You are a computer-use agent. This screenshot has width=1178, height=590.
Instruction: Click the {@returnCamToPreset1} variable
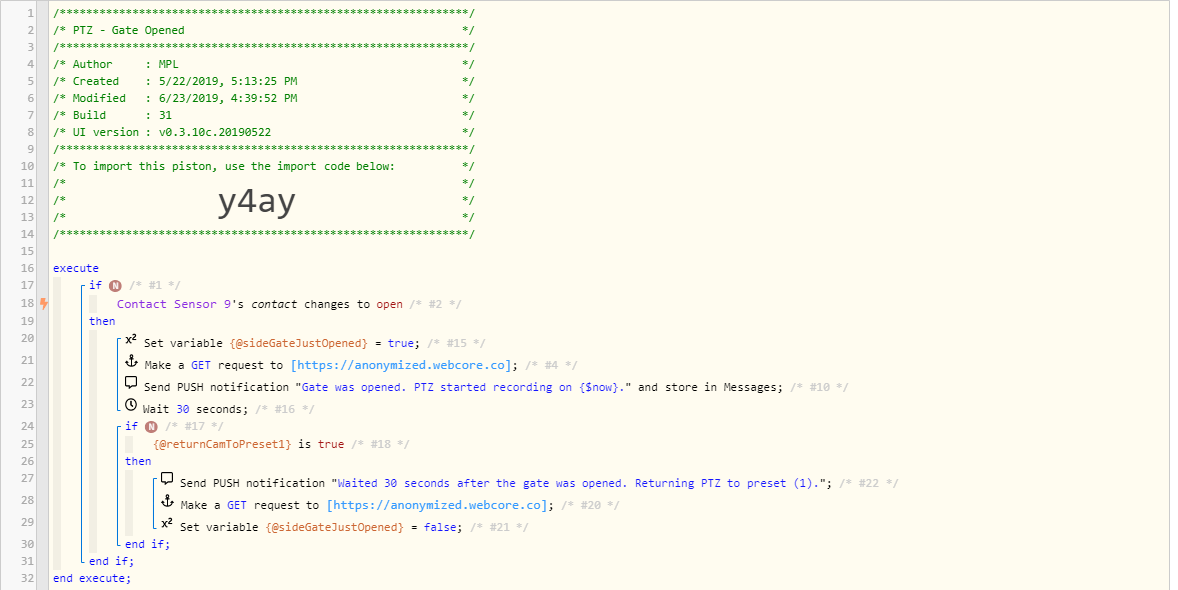tap(222, 444)
